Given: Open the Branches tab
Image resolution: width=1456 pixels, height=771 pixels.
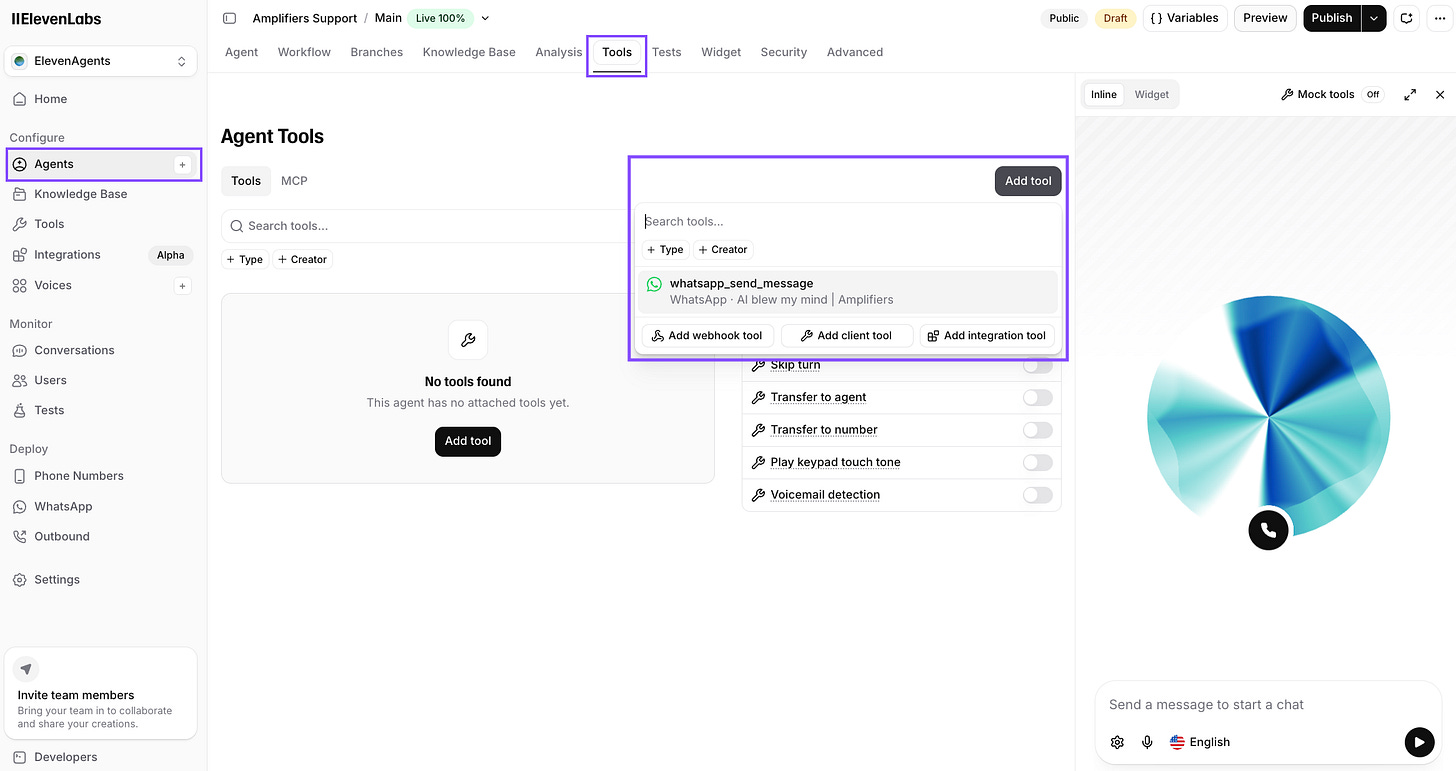Looking at the screenshot, I should (x=377, y=52).
